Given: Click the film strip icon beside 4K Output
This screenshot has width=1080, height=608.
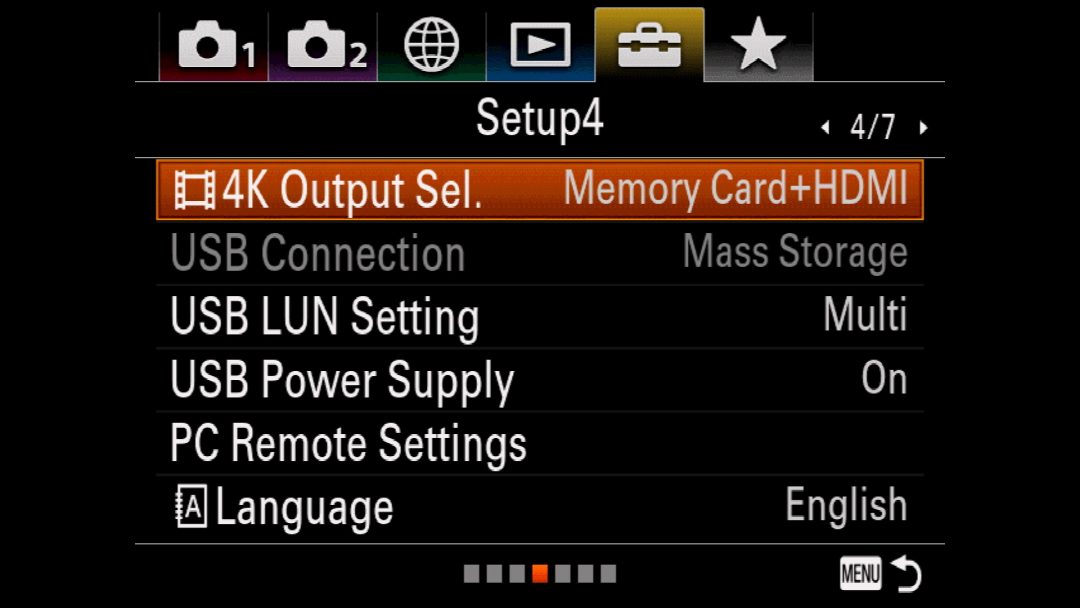Looking at the screenshot, I should (194, 190).
